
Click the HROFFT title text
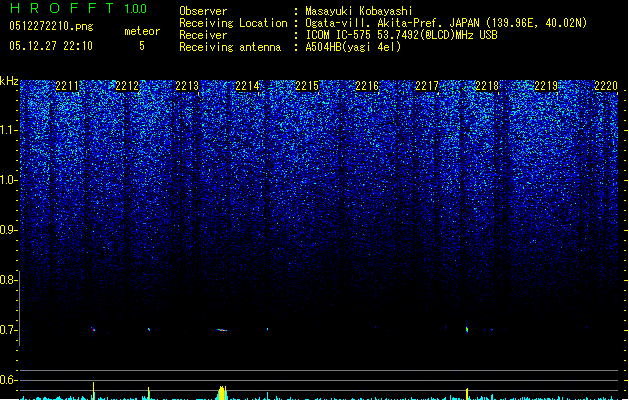coord(62,8)
